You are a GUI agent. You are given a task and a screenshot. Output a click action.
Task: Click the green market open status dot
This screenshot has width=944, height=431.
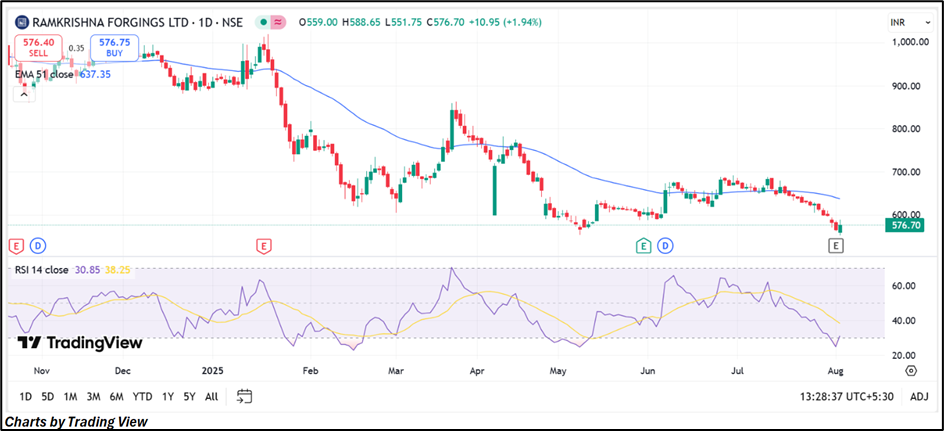click(262, 21)
